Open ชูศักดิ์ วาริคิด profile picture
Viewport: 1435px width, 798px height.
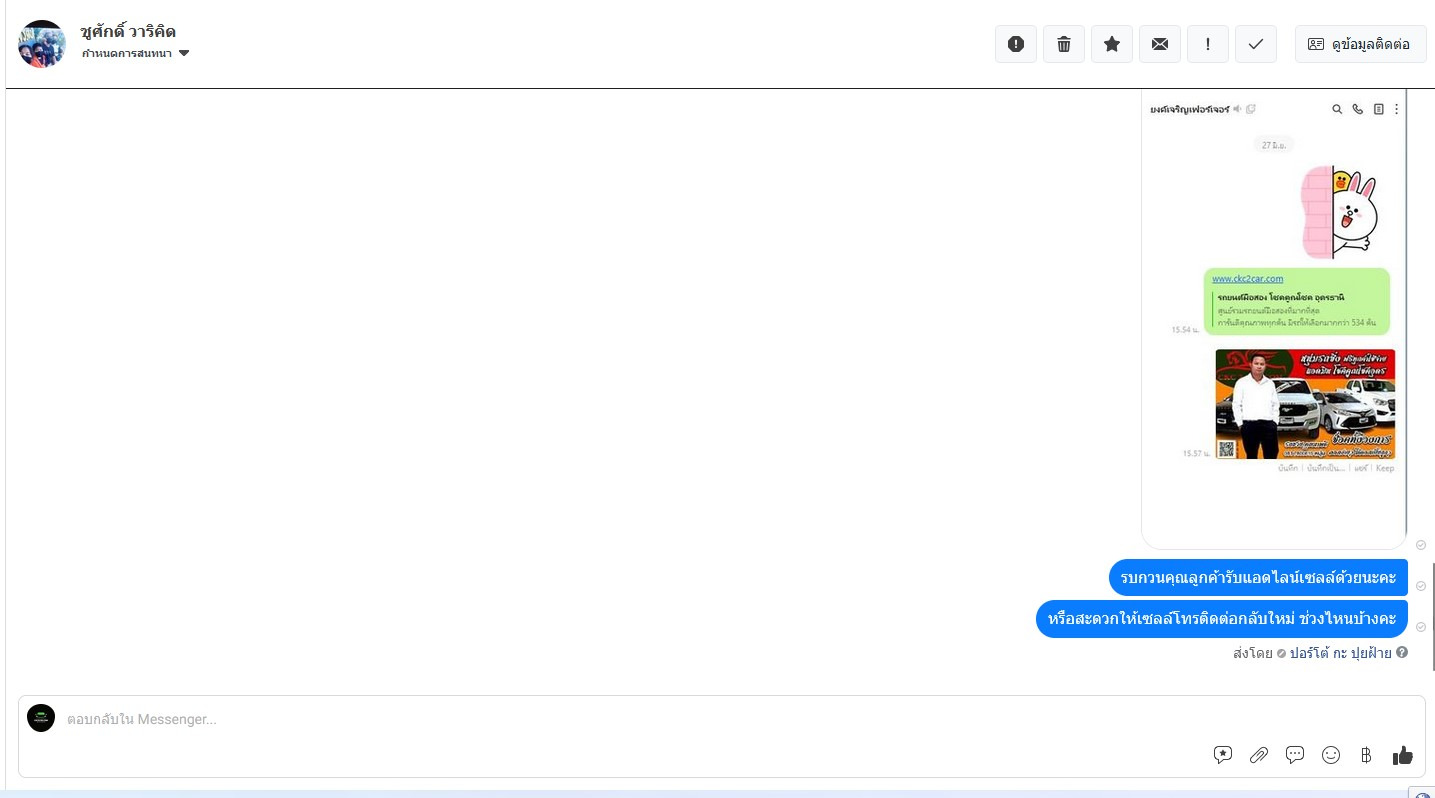click(42, 44)
